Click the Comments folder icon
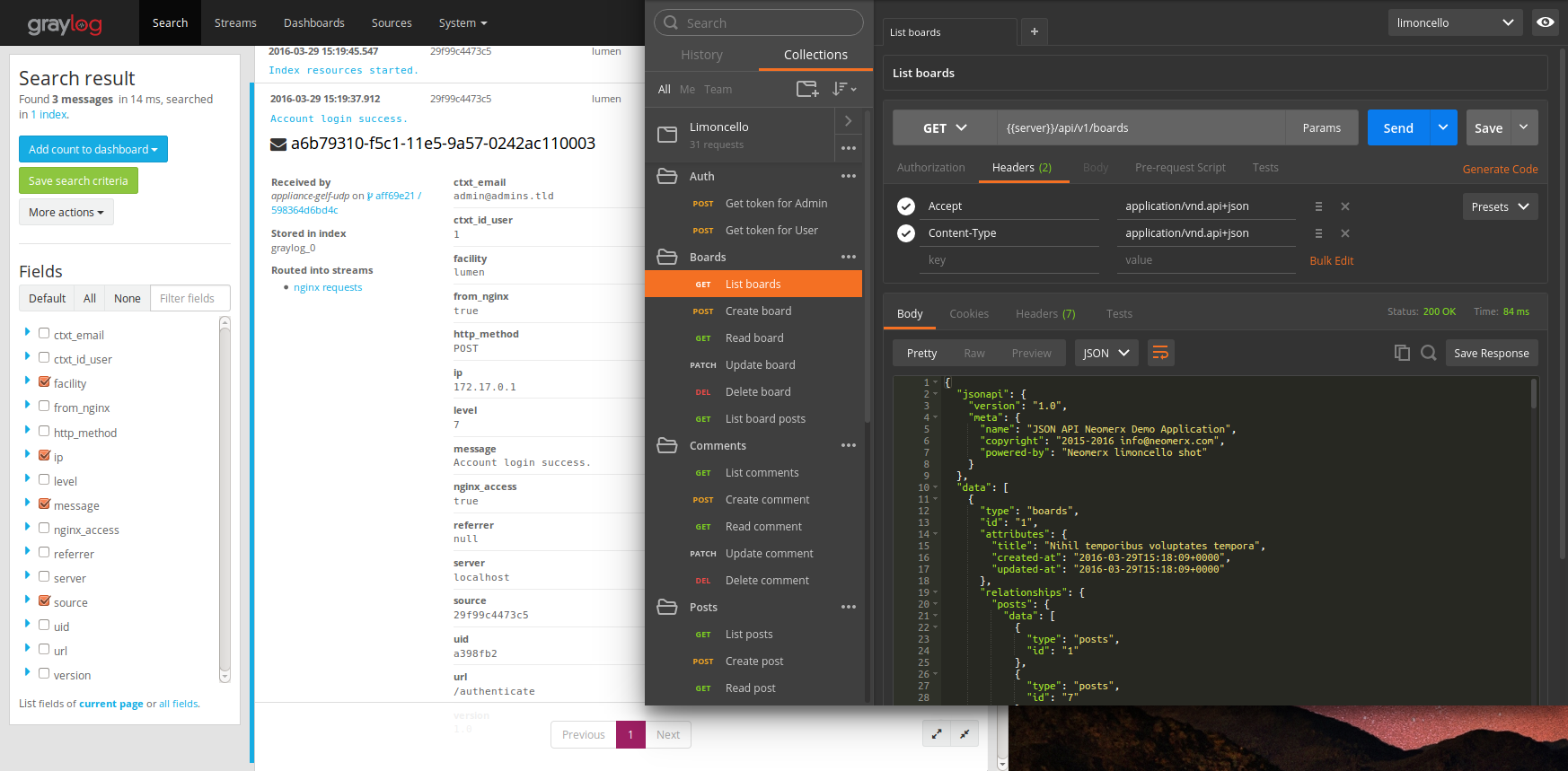 pos(667,445)
